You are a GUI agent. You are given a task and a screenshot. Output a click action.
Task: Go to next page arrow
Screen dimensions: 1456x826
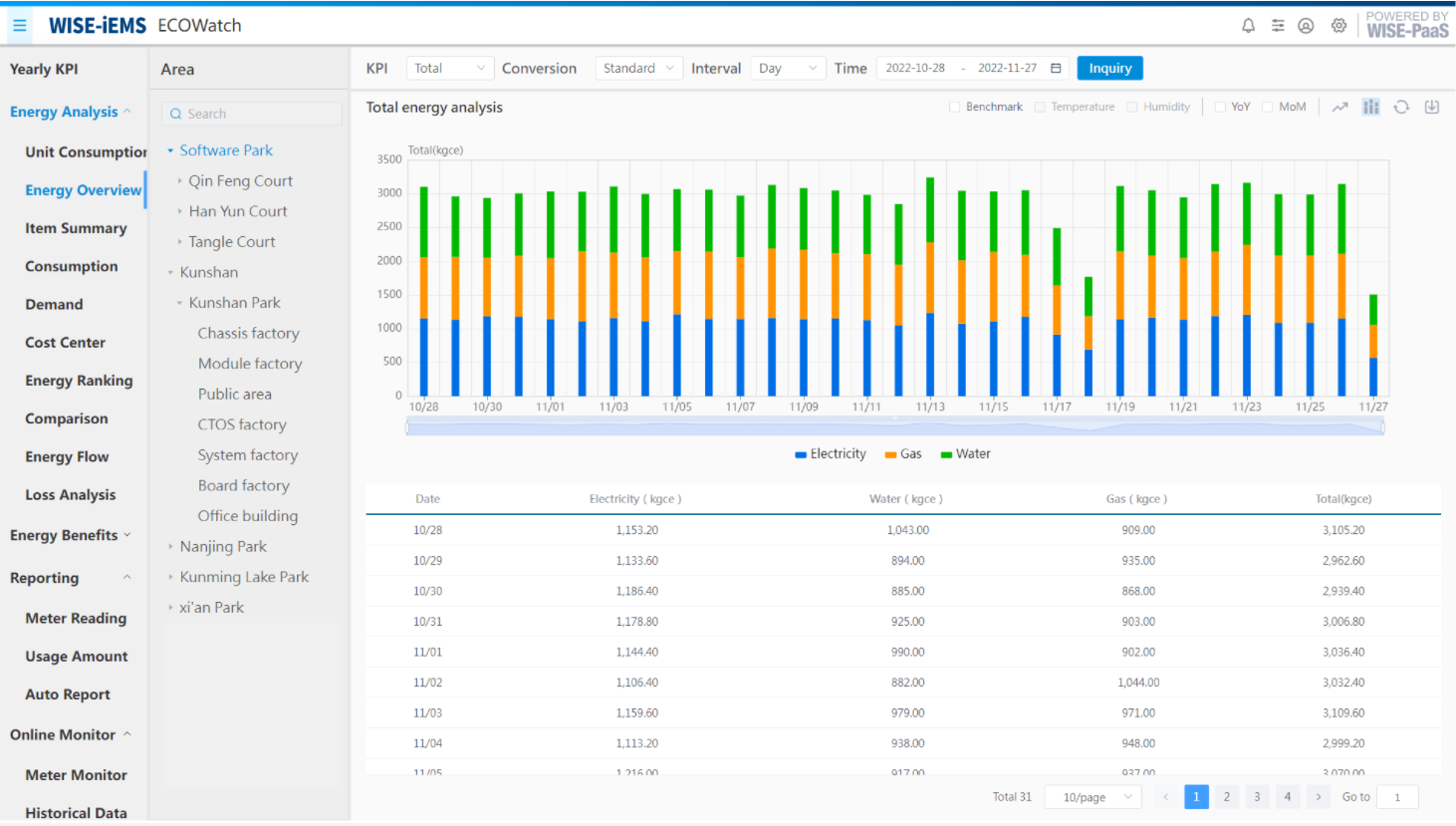tap(1318, 797)
